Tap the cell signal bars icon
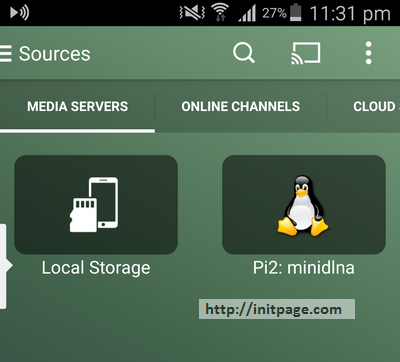 coord(247,13)
